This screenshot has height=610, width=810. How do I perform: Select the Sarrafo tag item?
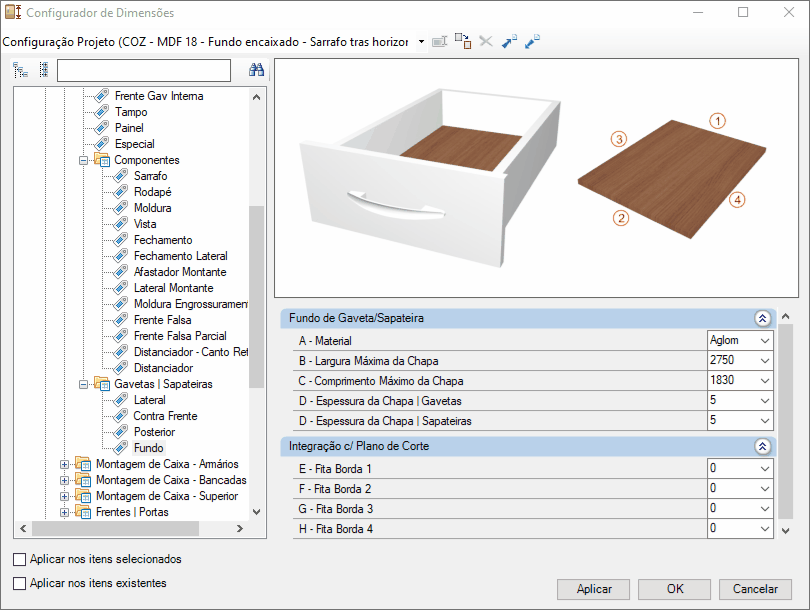click(150, 176)
